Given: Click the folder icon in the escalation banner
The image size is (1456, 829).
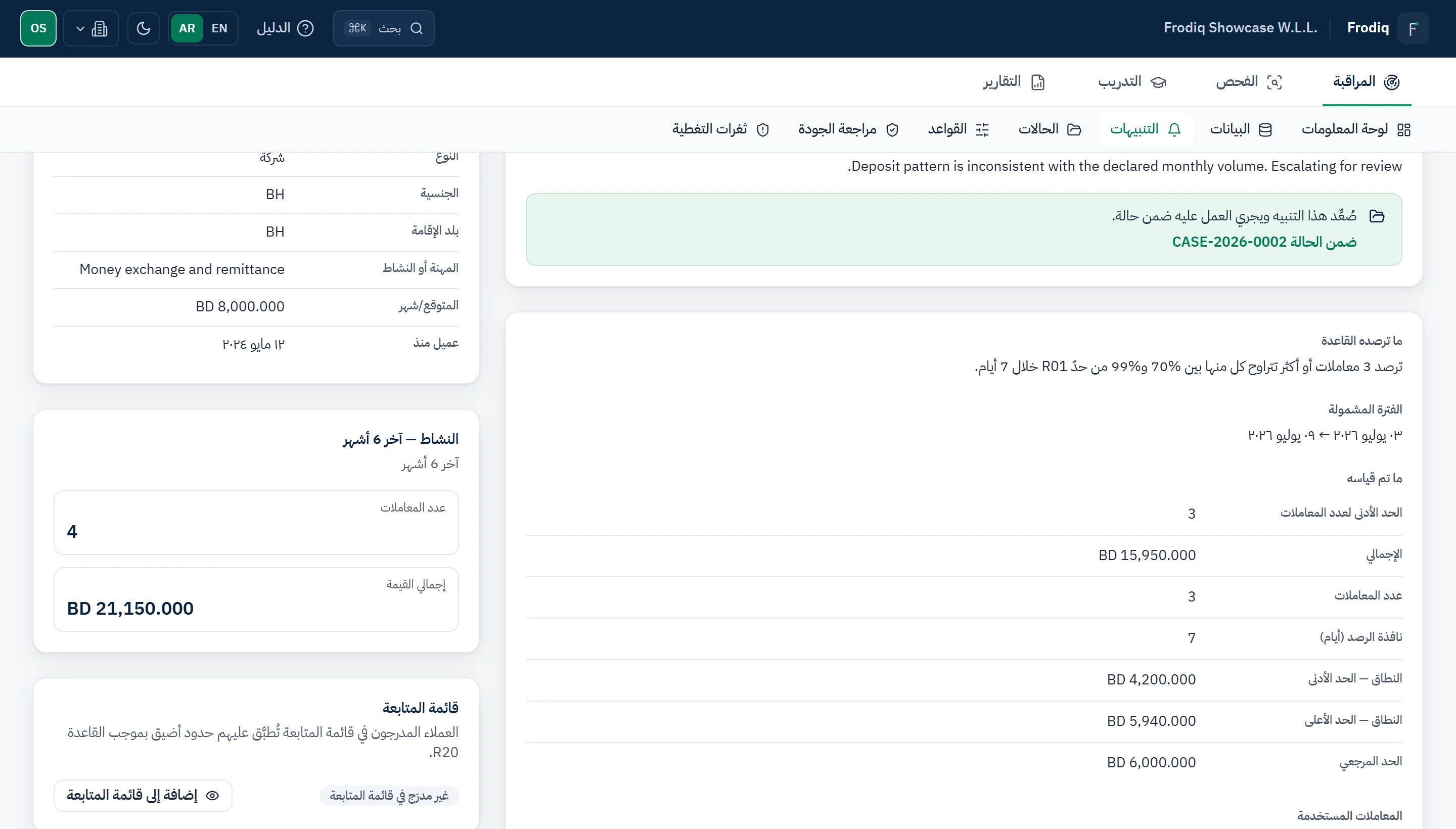Looking at the screenshot, I should (x=1377, y=216).
